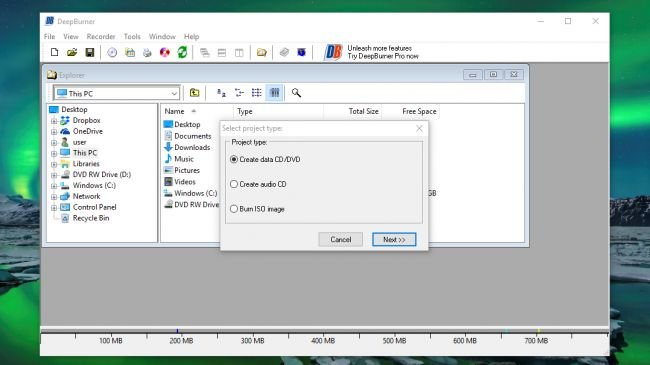Image resolution: width=650 pixels, height=365 pixels.
Task: Expand the Dropbox tree node
Action: [54, 121]
